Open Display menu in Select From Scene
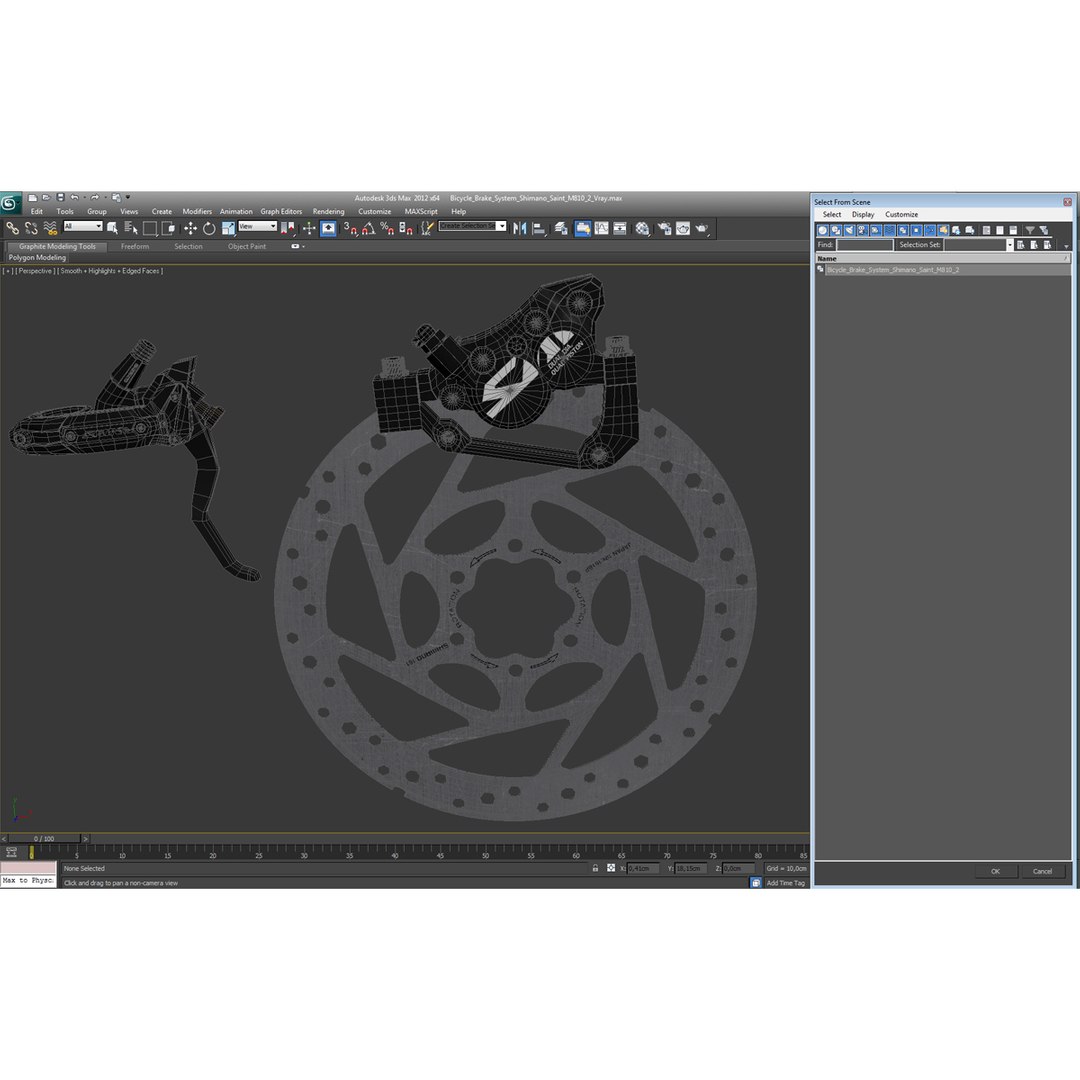Image resolution: width=1080 pixels, height=1080 pixels. [x=863, y=214]
